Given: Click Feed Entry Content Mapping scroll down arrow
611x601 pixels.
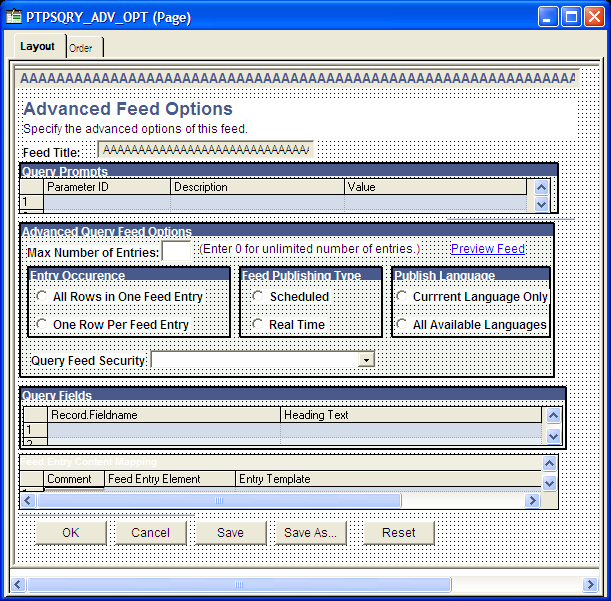Looking at the screenshot, I should 549,483.
